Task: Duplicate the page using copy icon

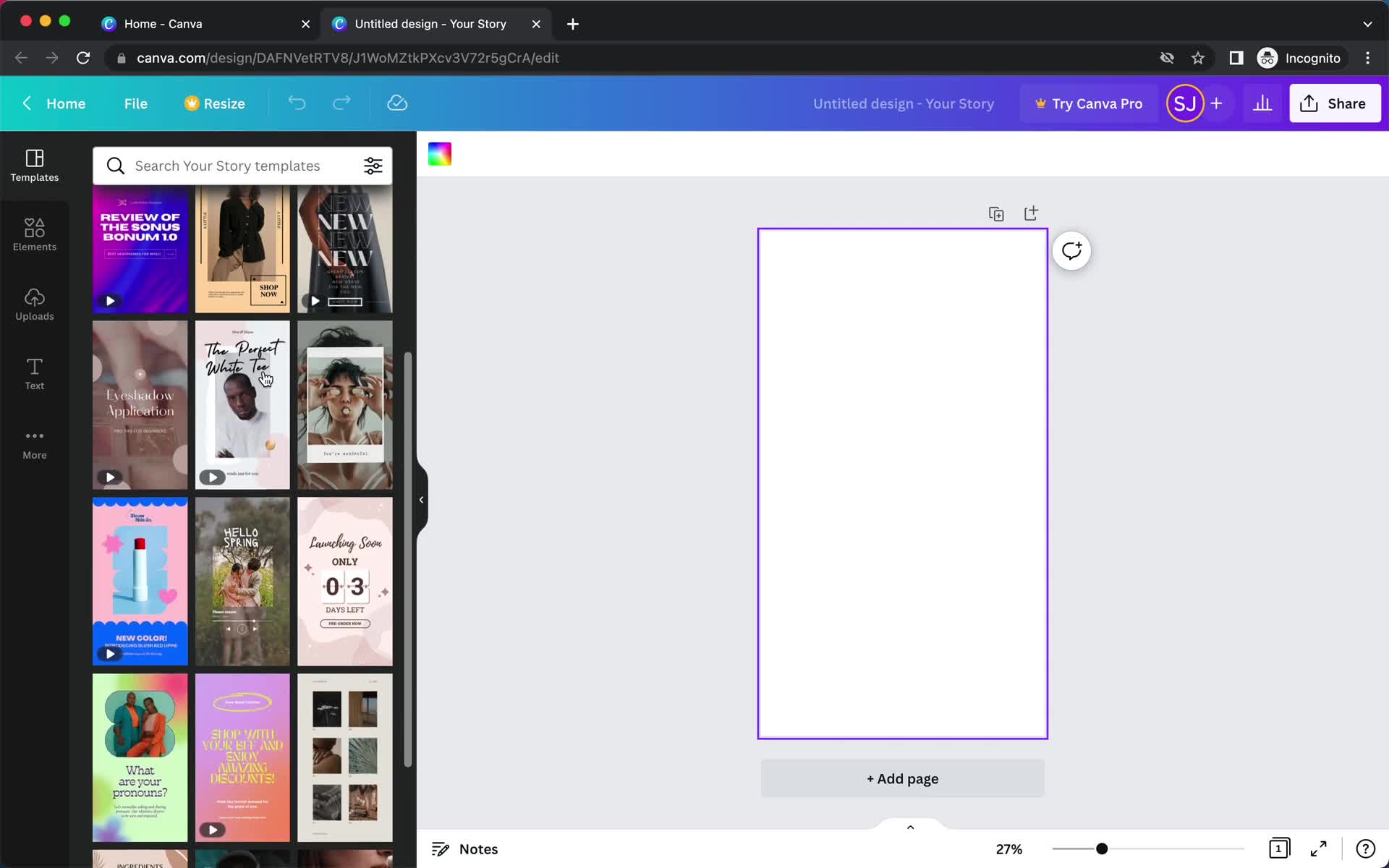Action: pyautogui.click(x=996, y=214)
